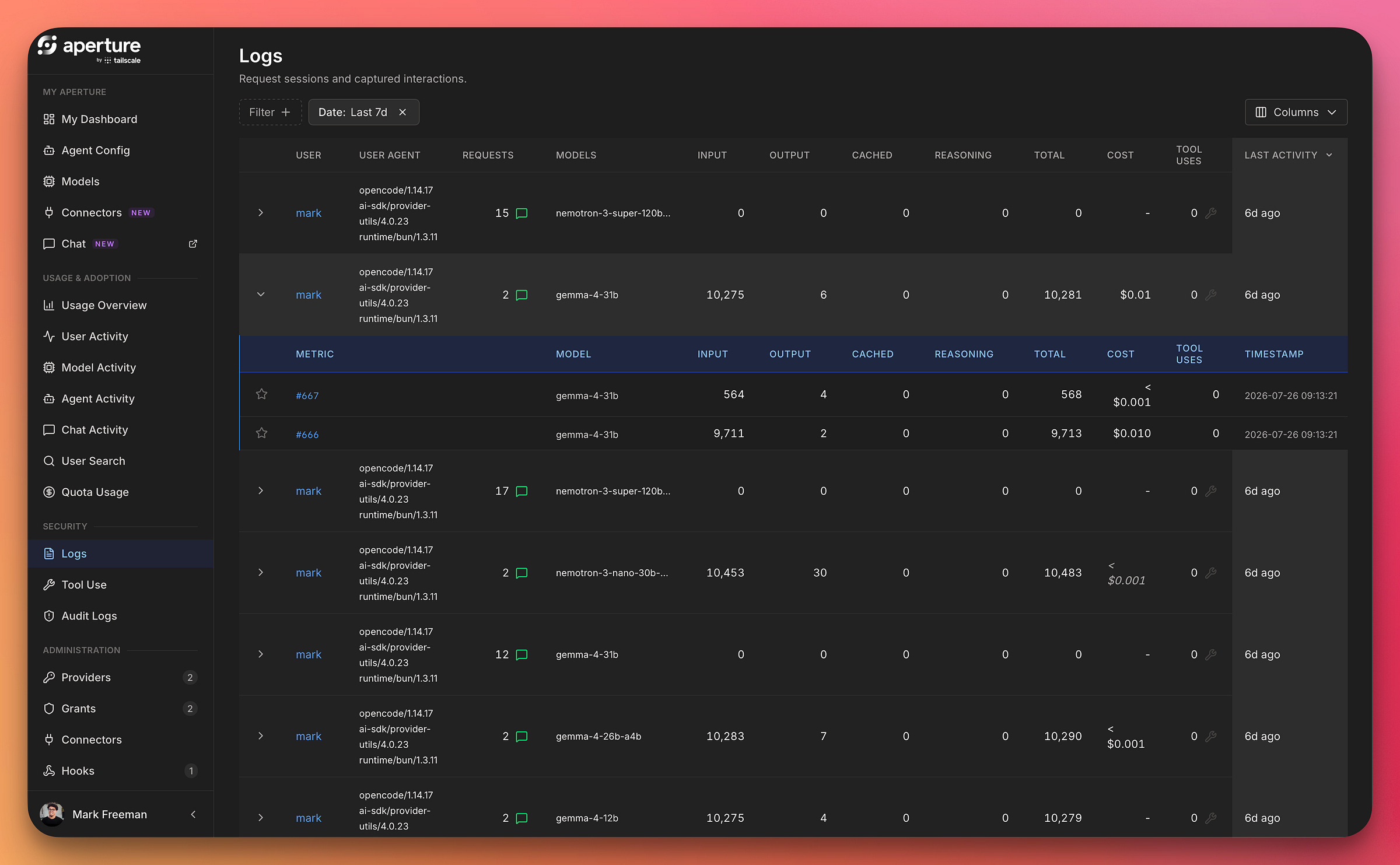The width and height of the screenshot is (1400, 865).
Task: Open chat icon for the 17-request session
Action: (522, 491)
